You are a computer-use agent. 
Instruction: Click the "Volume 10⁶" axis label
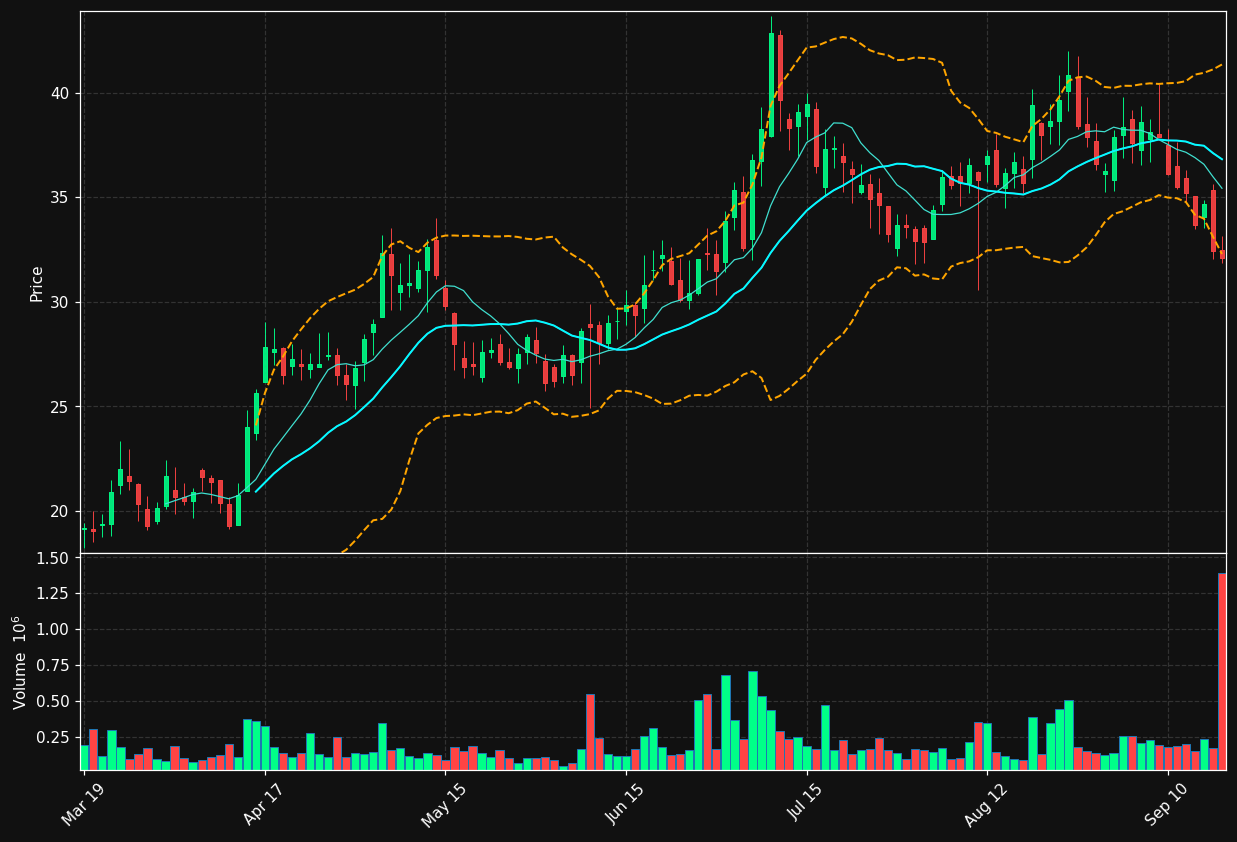[x=21, y=662]
